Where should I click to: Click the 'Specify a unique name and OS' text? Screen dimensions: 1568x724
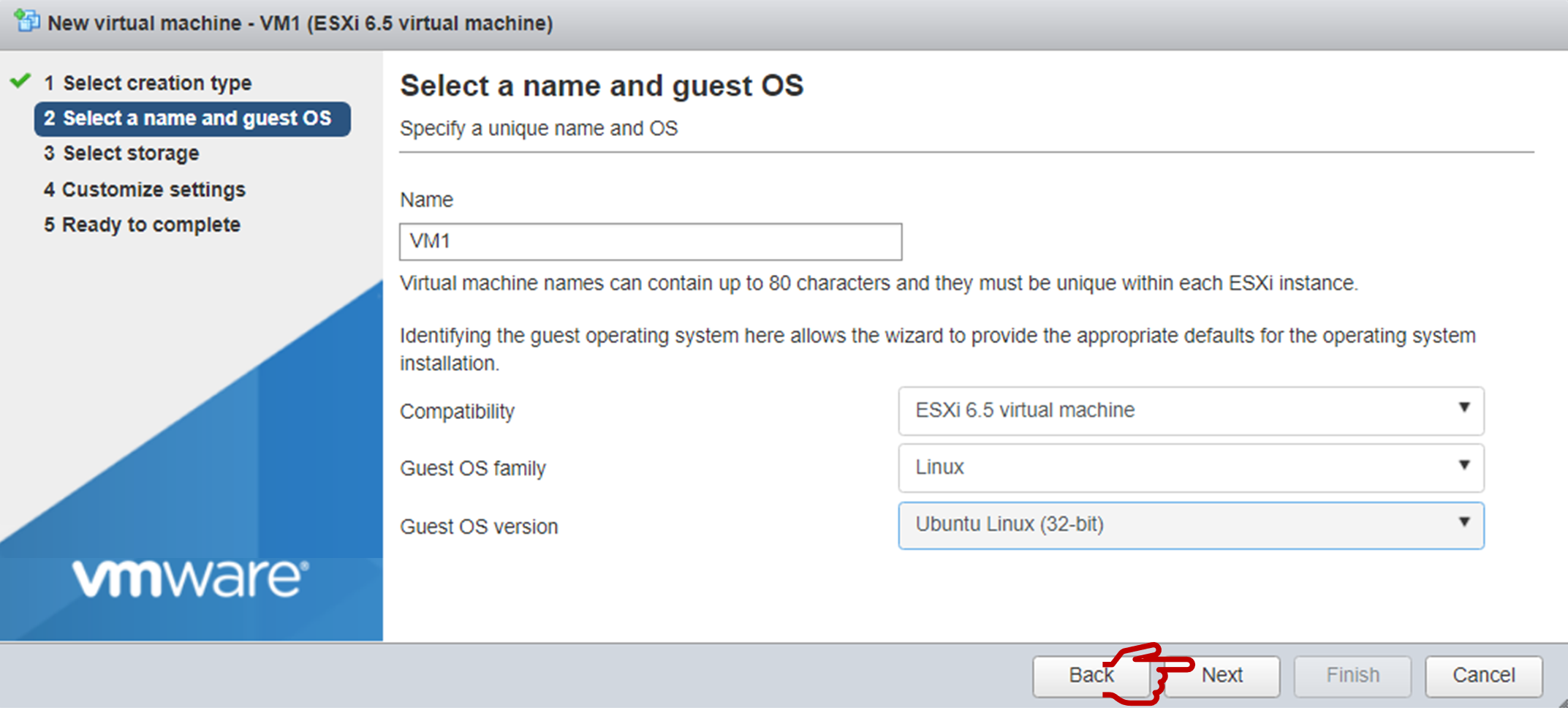coord(539,129)
